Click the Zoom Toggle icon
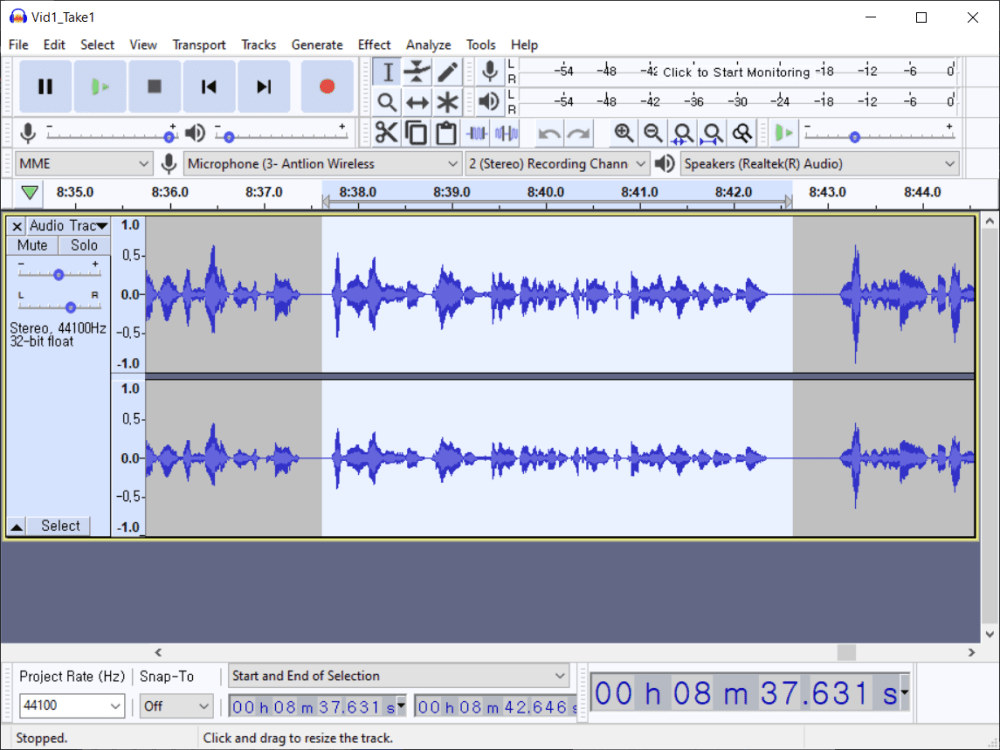The image size is (1000, 750). tap(742, 133)
